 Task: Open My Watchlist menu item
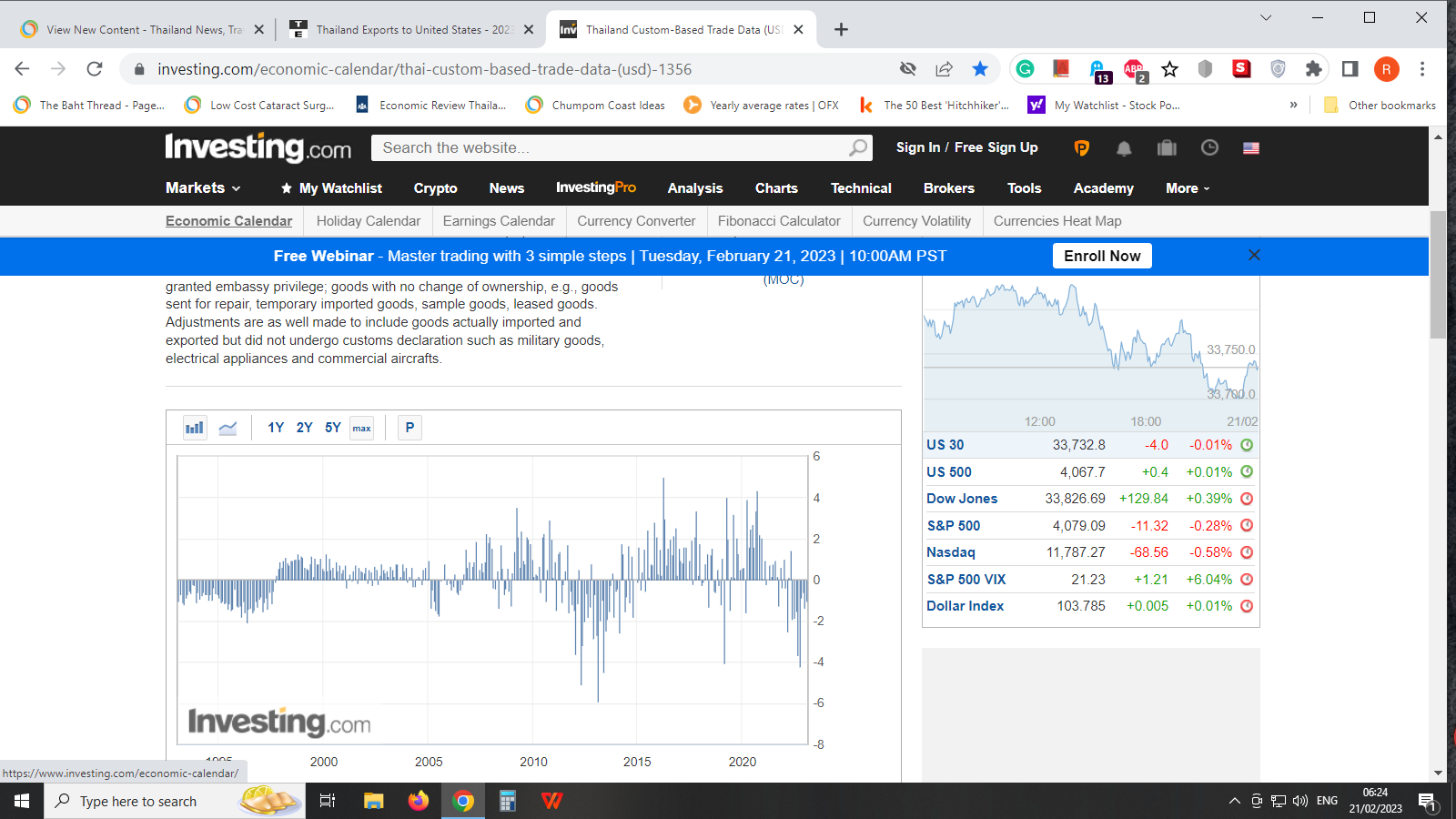(331, 188)
